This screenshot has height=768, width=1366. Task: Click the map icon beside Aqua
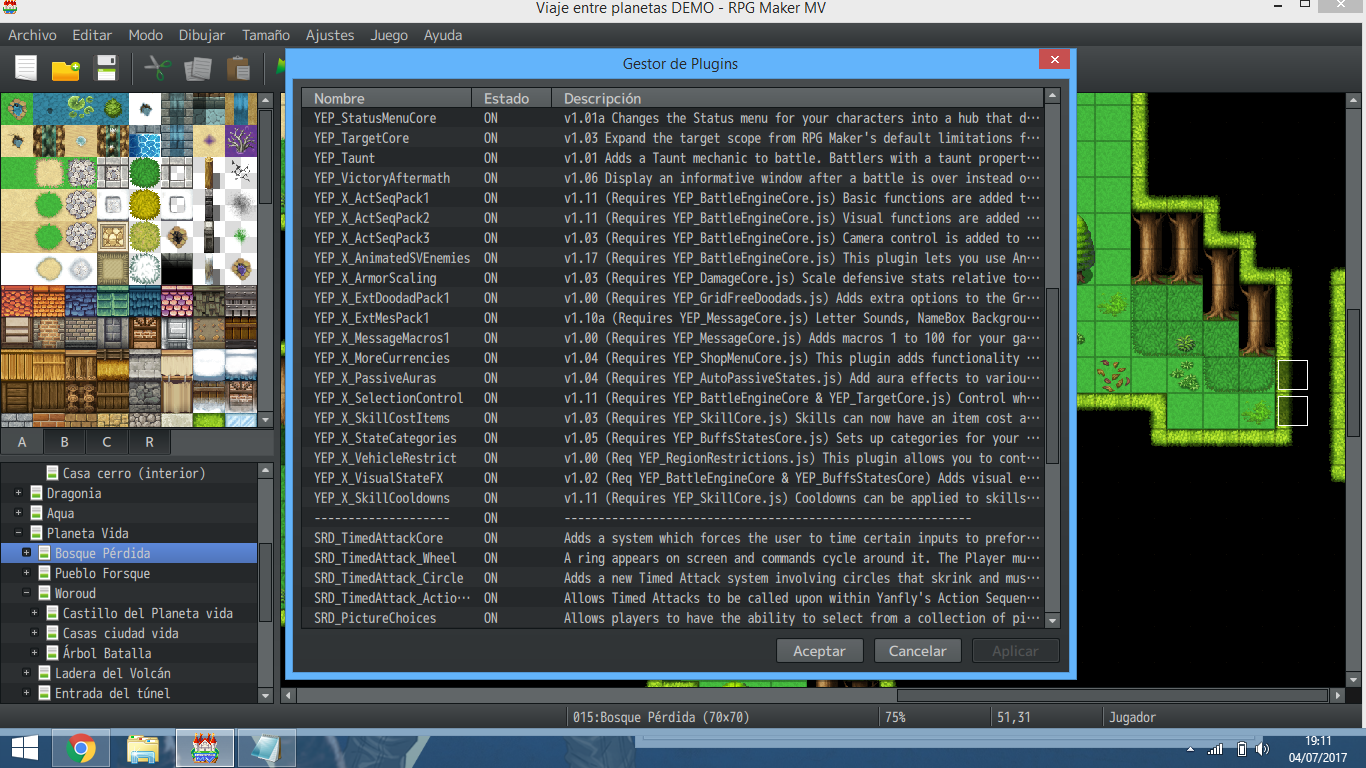coord(36,513)
